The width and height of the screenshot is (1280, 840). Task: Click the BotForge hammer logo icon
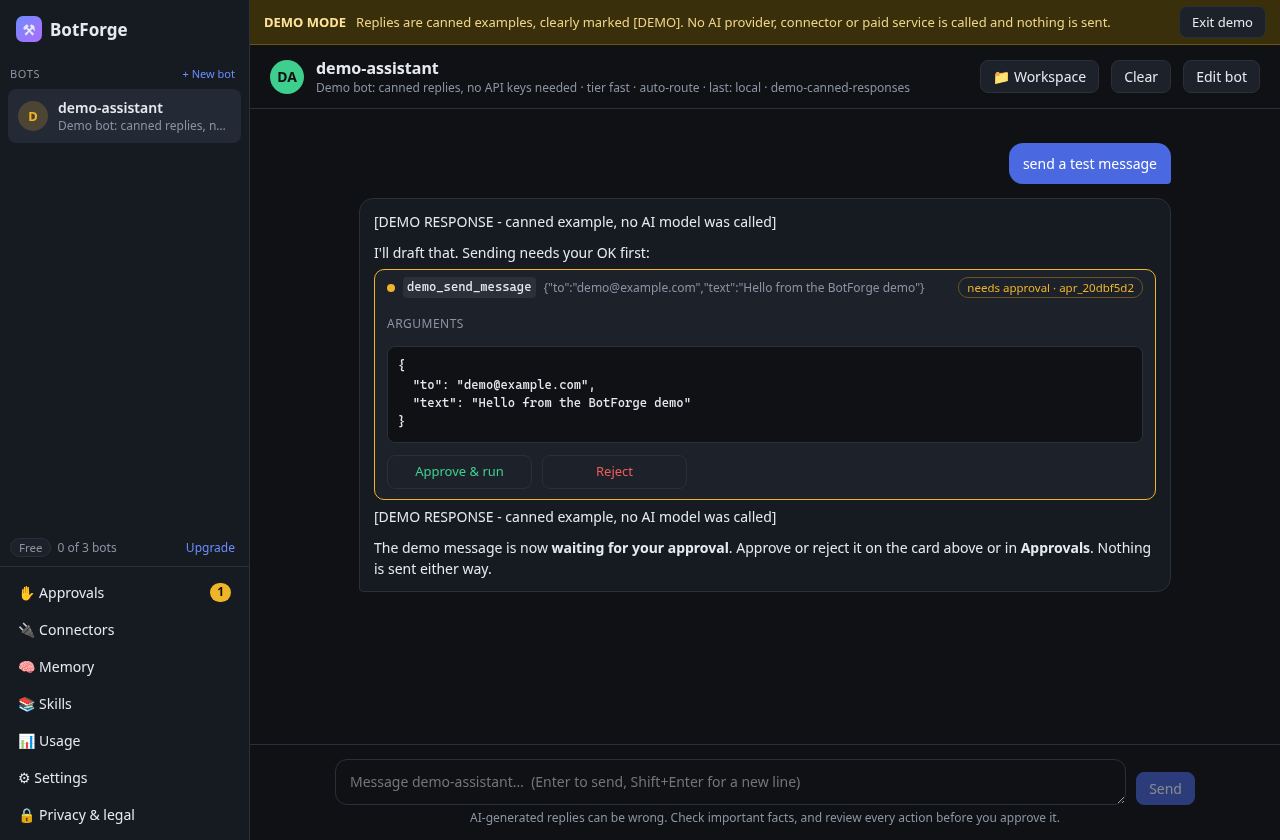(29, 29)
